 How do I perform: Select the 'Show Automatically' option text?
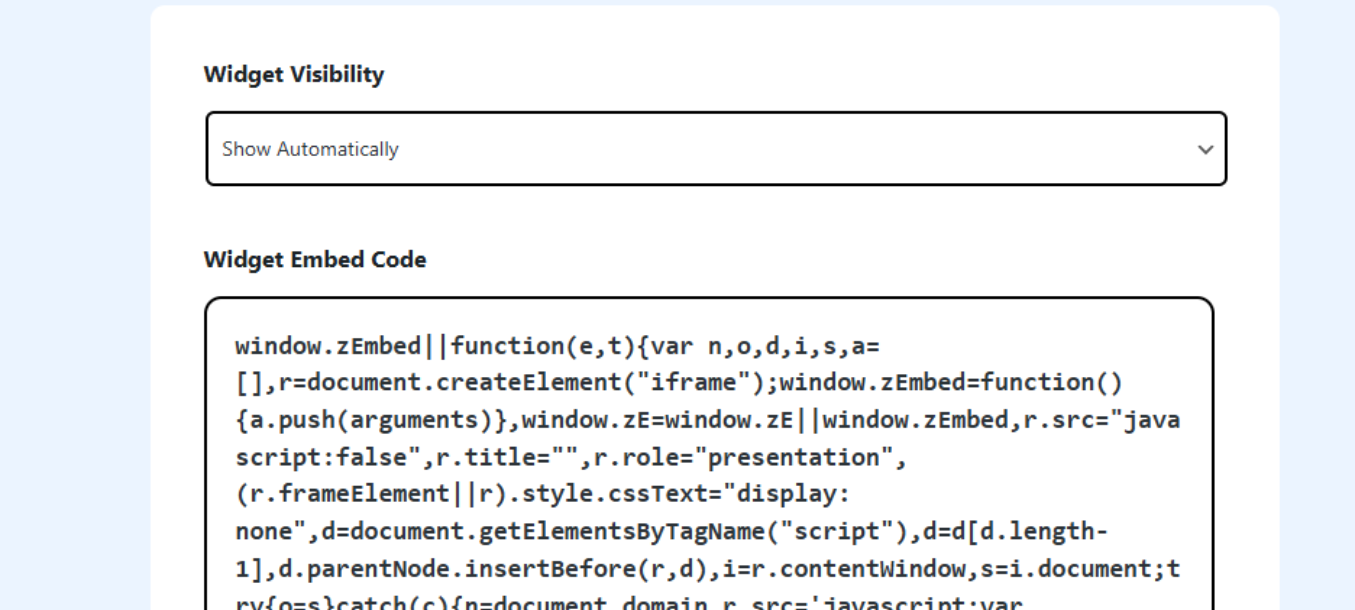[310, 149]
